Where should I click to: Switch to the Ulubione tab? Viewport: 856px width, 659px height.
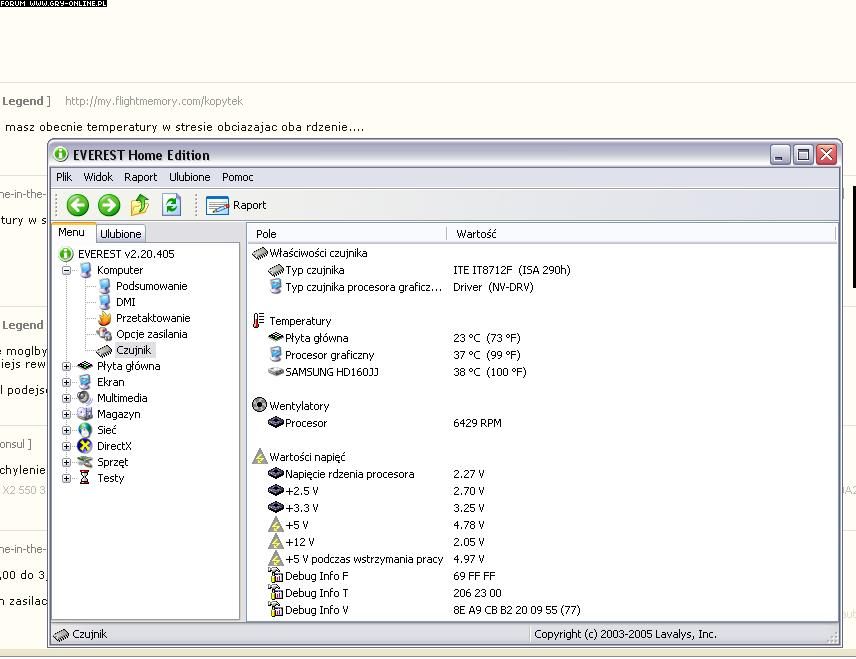(121, 234)
